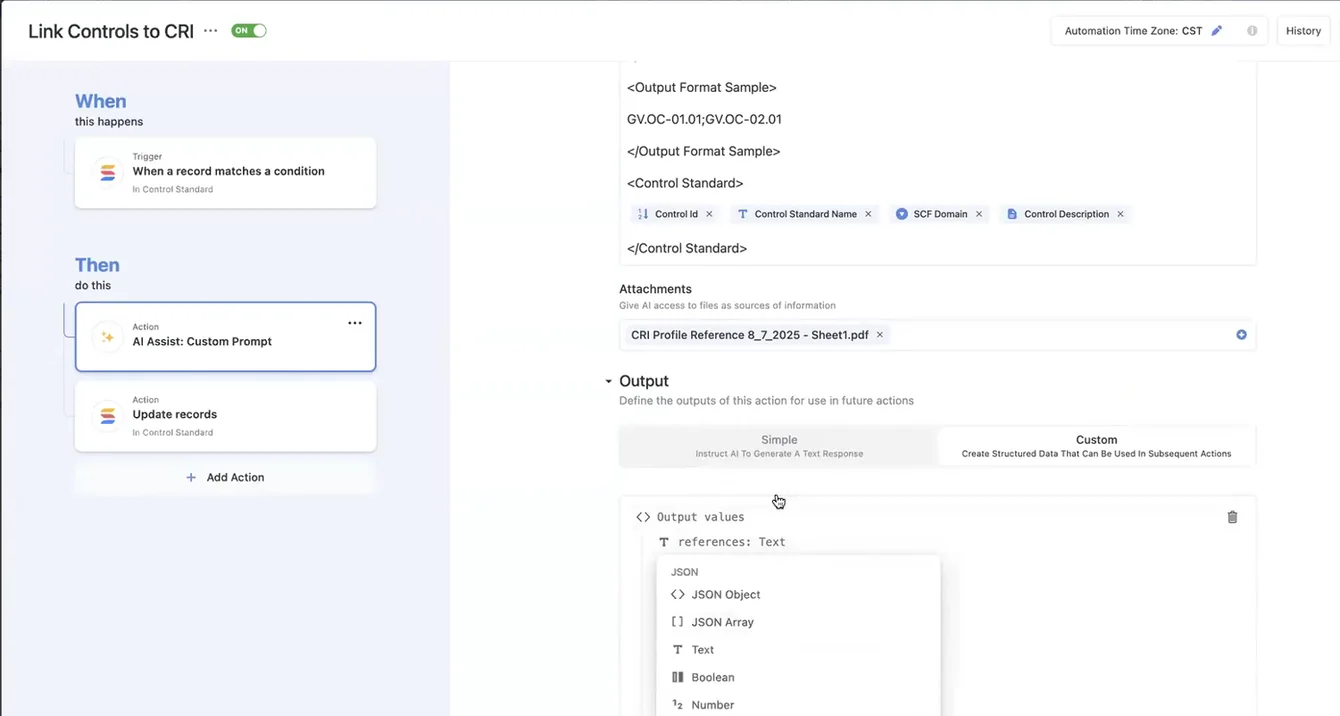
Task: Select the trigger card 'When a record matches a condition'
Action: click(x=226, y=173)
